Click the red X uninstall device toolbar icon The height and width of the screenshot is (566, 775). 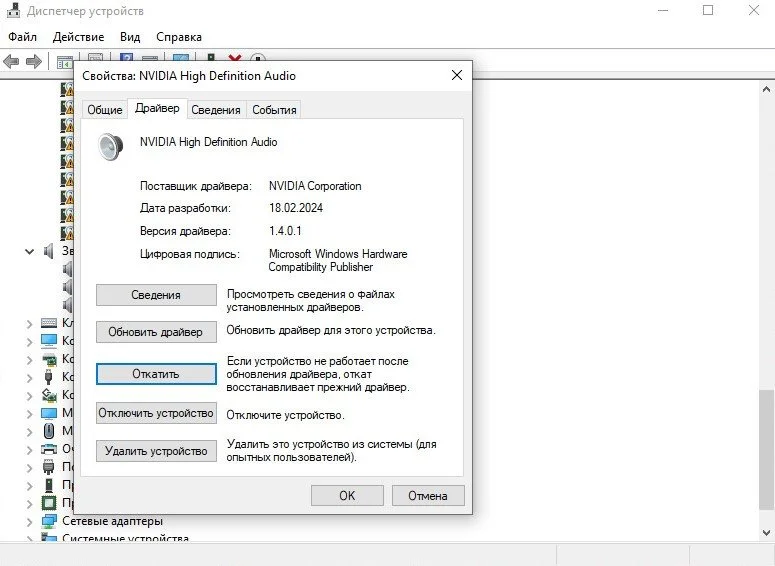click(235, 58)
